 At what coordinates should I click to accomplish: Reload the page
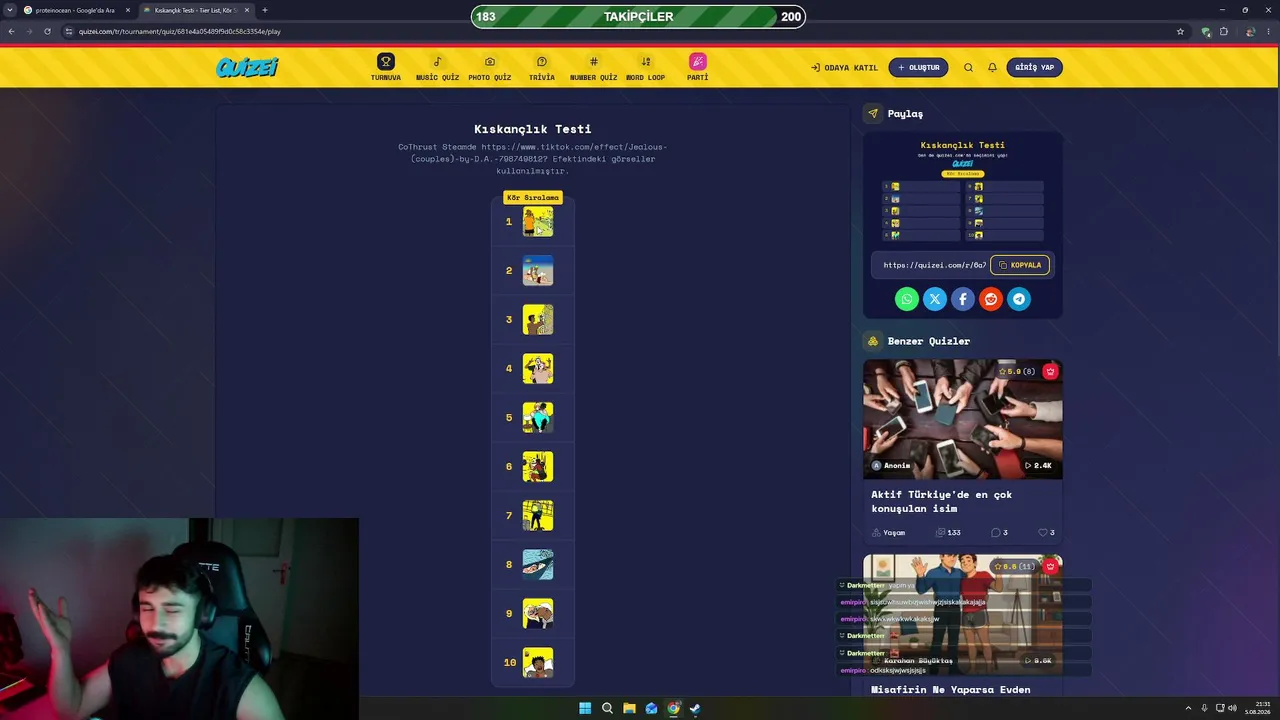47,31
